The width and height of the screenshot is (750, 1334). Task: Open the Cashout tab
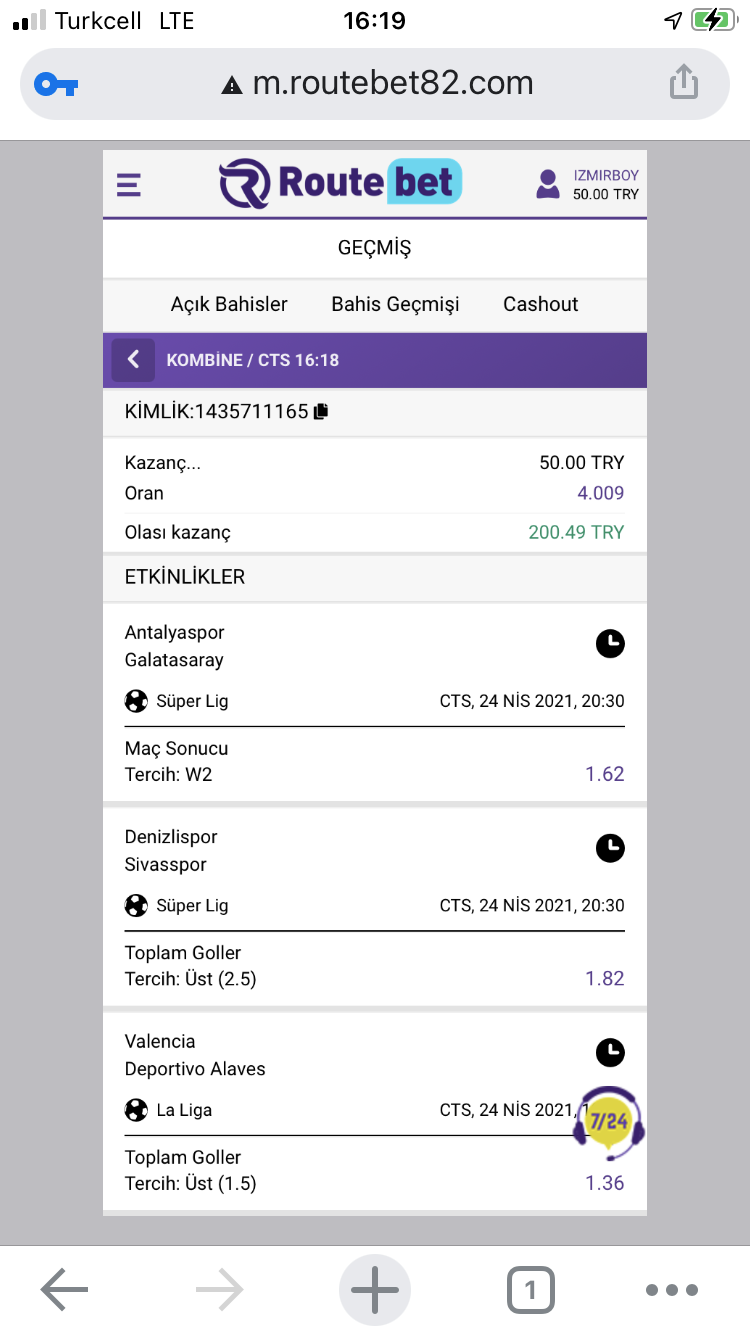540,304
